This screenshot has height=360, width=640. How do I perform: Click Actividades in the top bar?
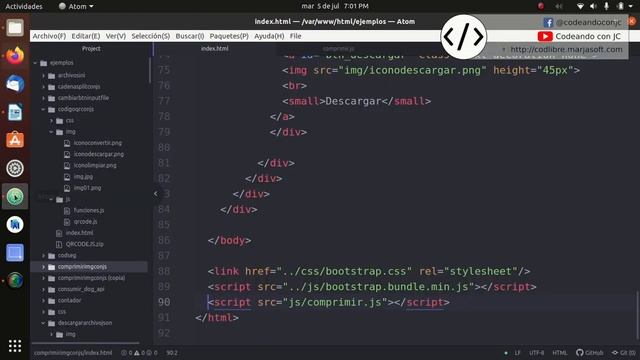[x=24, y=6]
